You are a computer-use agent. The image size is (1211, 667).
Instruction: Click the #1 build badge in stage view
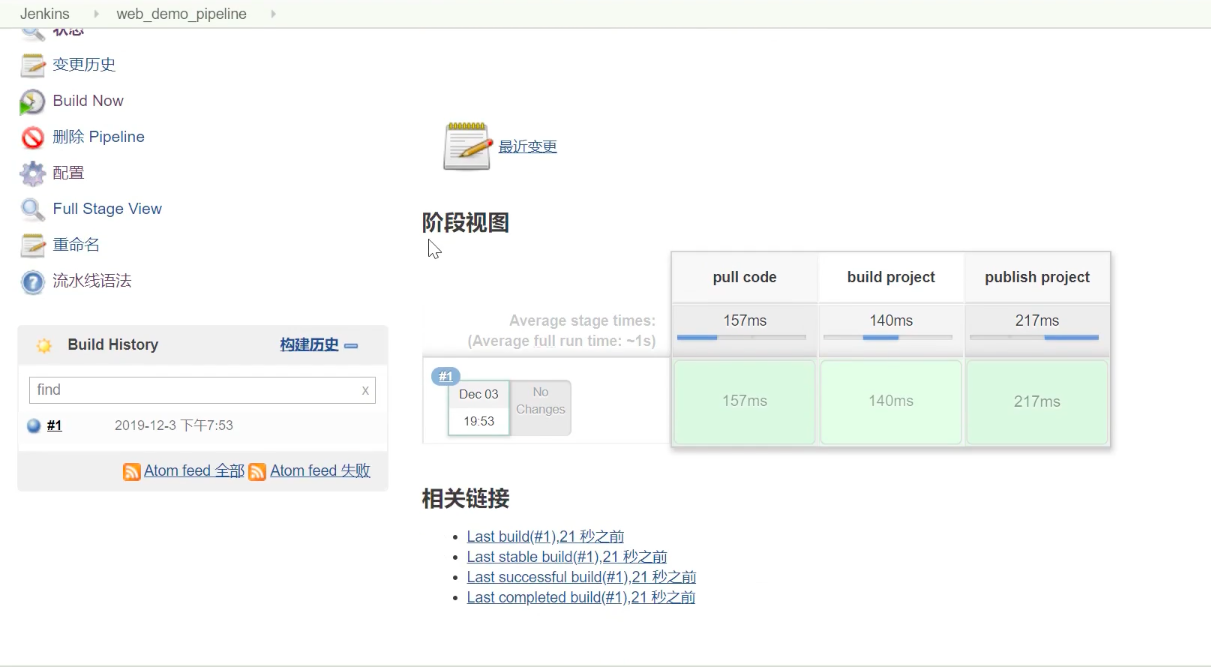pos(446,377)
